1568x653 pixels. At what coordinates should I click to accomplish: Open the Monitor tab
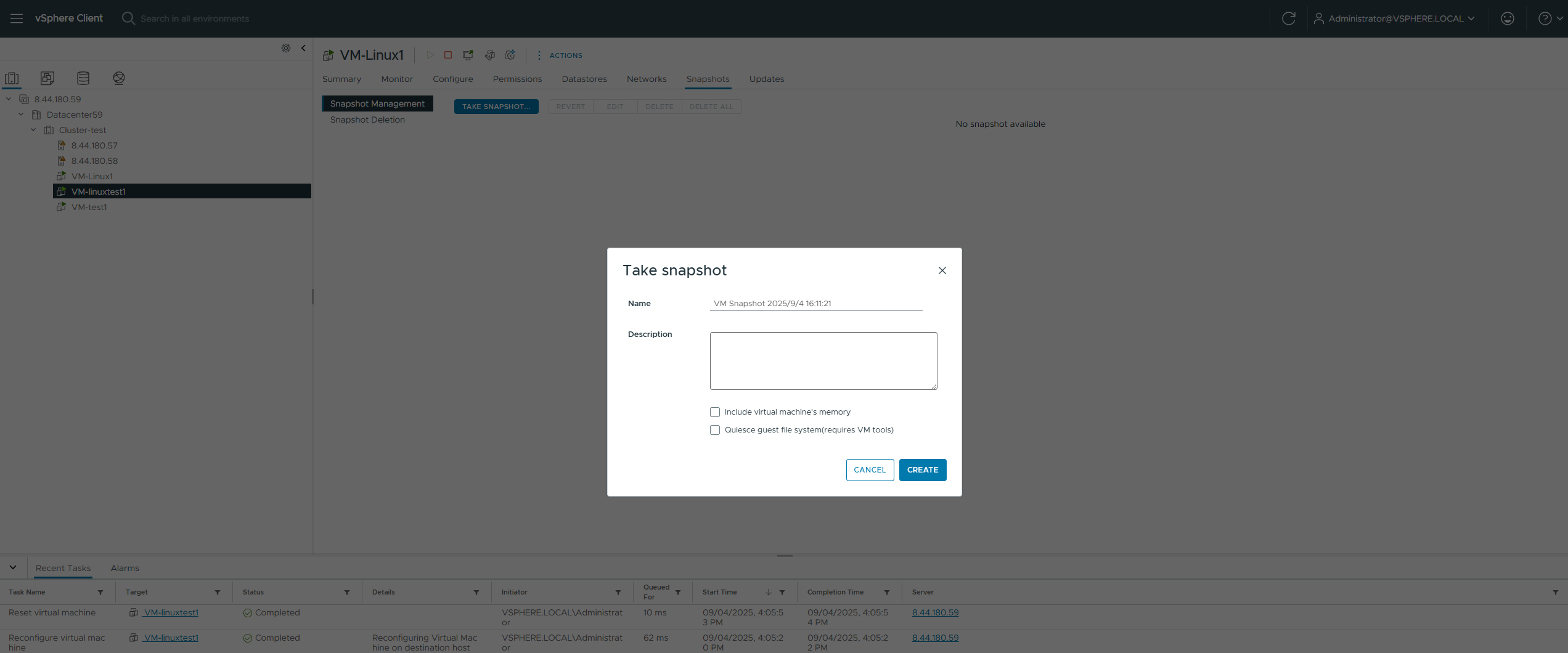coord(397,79)
